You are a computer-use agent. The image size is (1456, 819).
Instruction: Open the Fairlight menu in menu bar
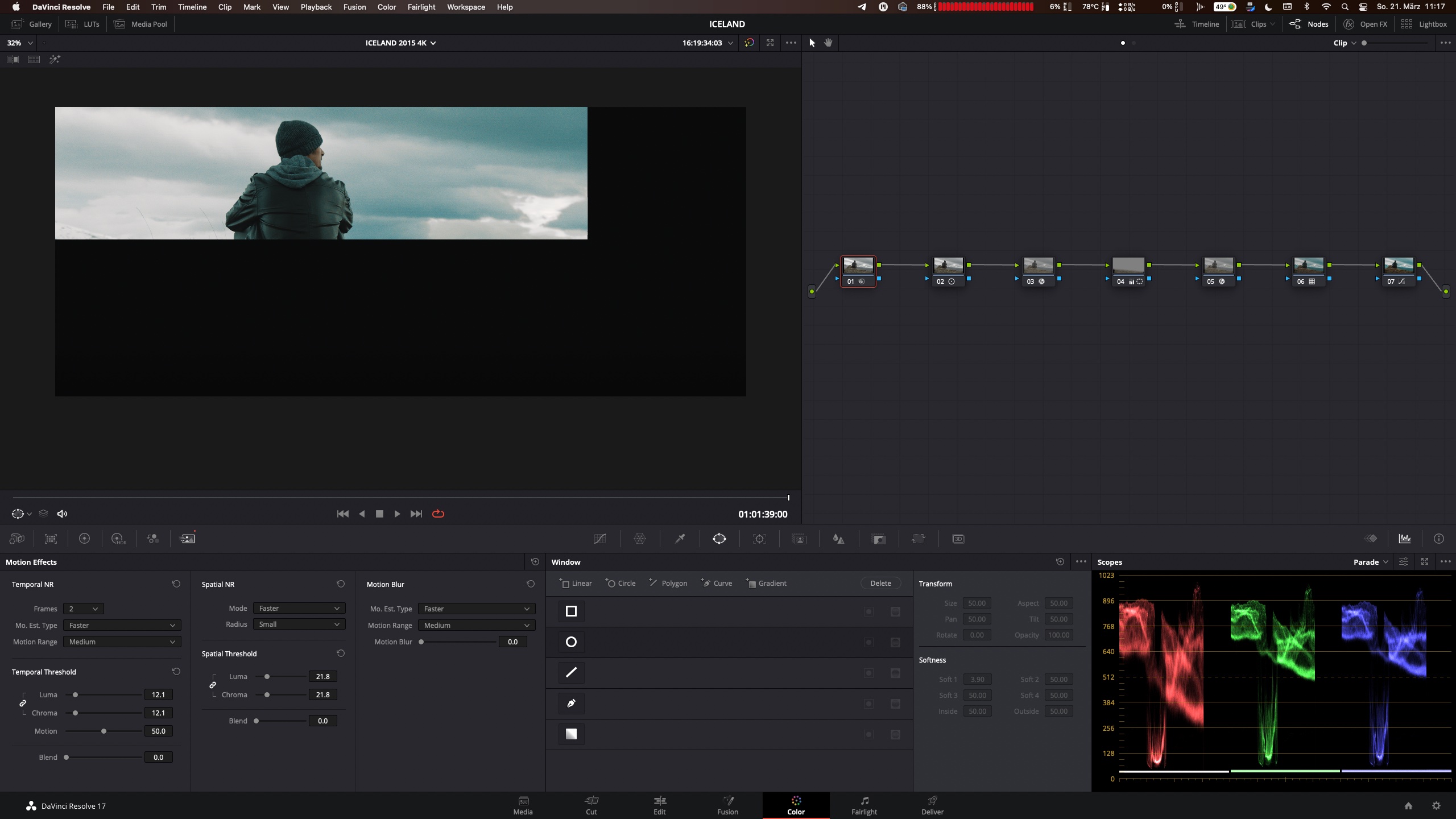(x=421, y=7)
